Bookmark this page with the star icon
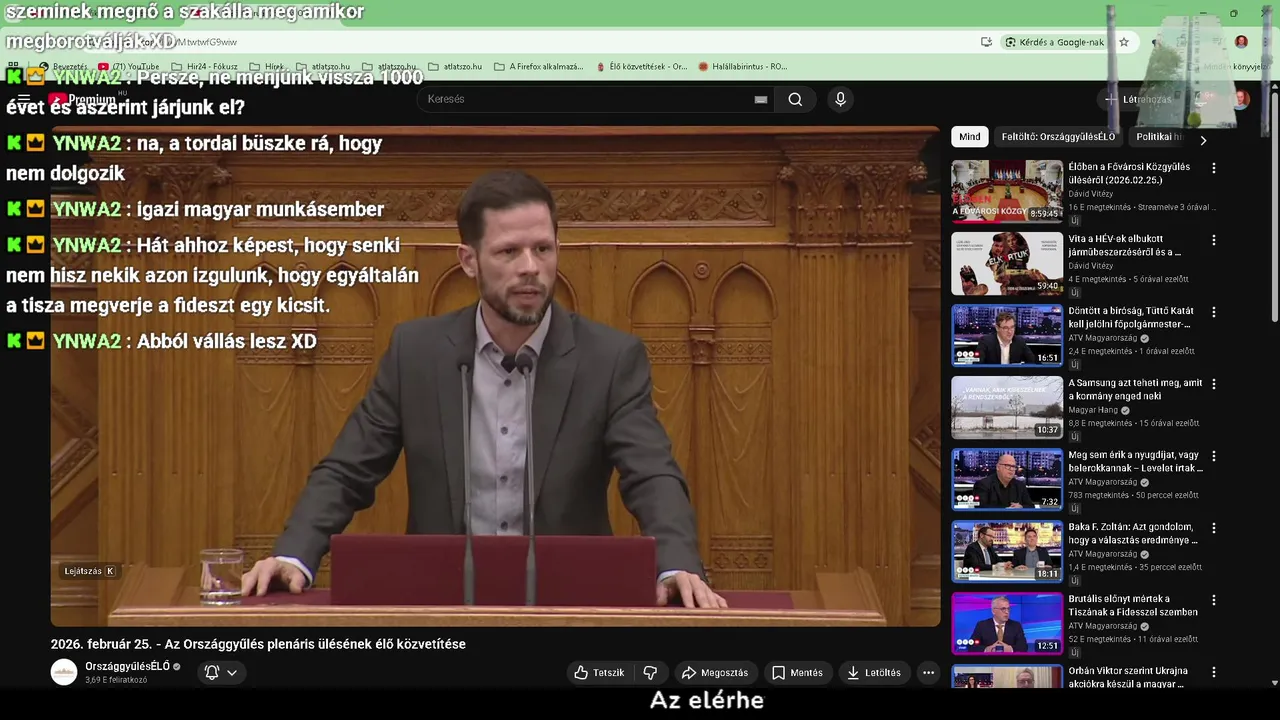The height and width of the screenshot is (720, 1280). pyautogui.click(x=1124, y=42)
